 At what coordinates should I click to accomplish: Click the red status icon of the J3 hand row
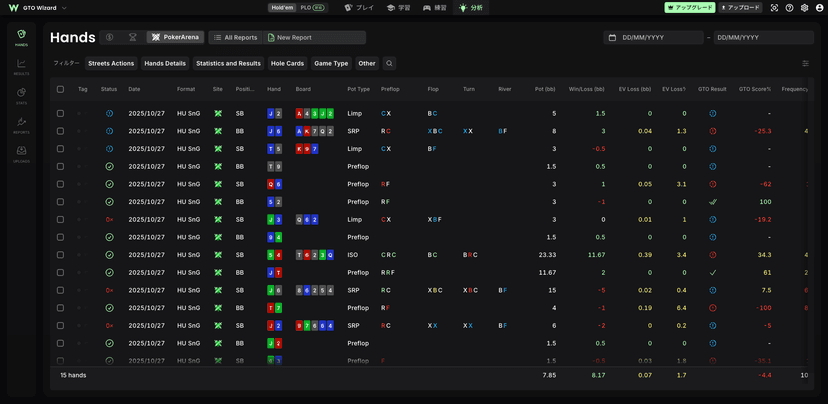[x=109, y=220]
